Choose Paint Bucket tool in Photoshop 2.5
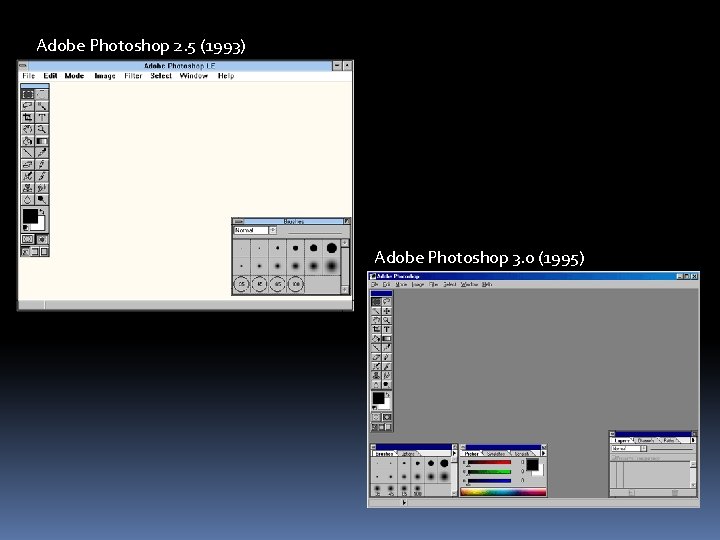Screen dimensions: 720x540 (x=28, y=141)
